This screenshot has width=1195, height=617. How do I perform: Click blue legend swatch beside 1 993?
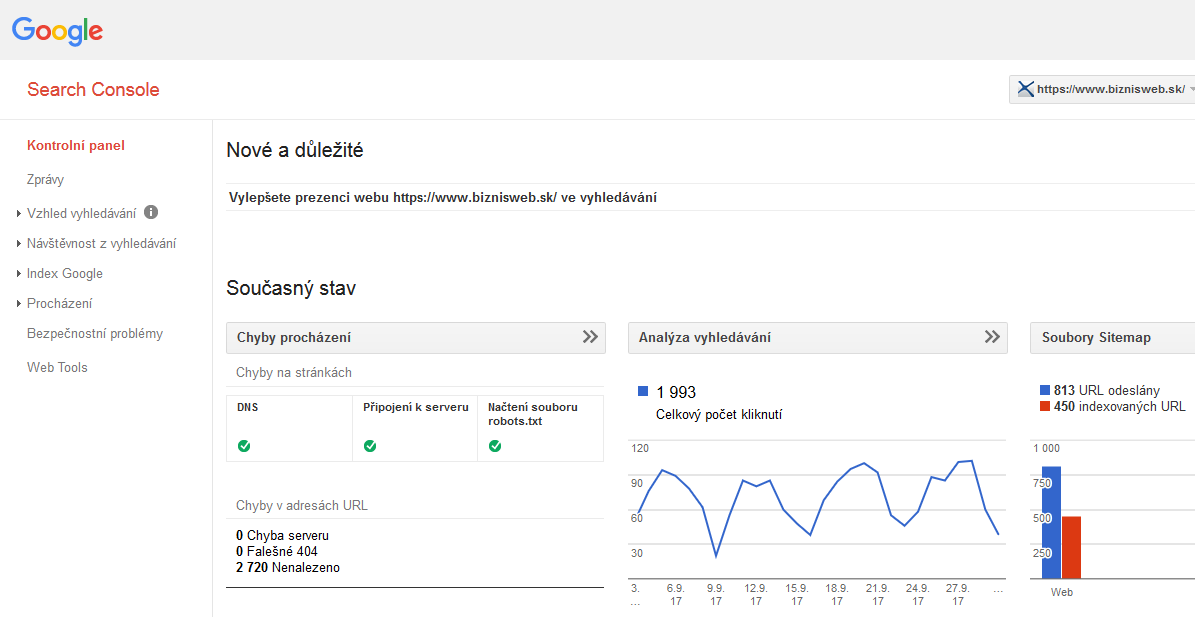click(642, 392)
